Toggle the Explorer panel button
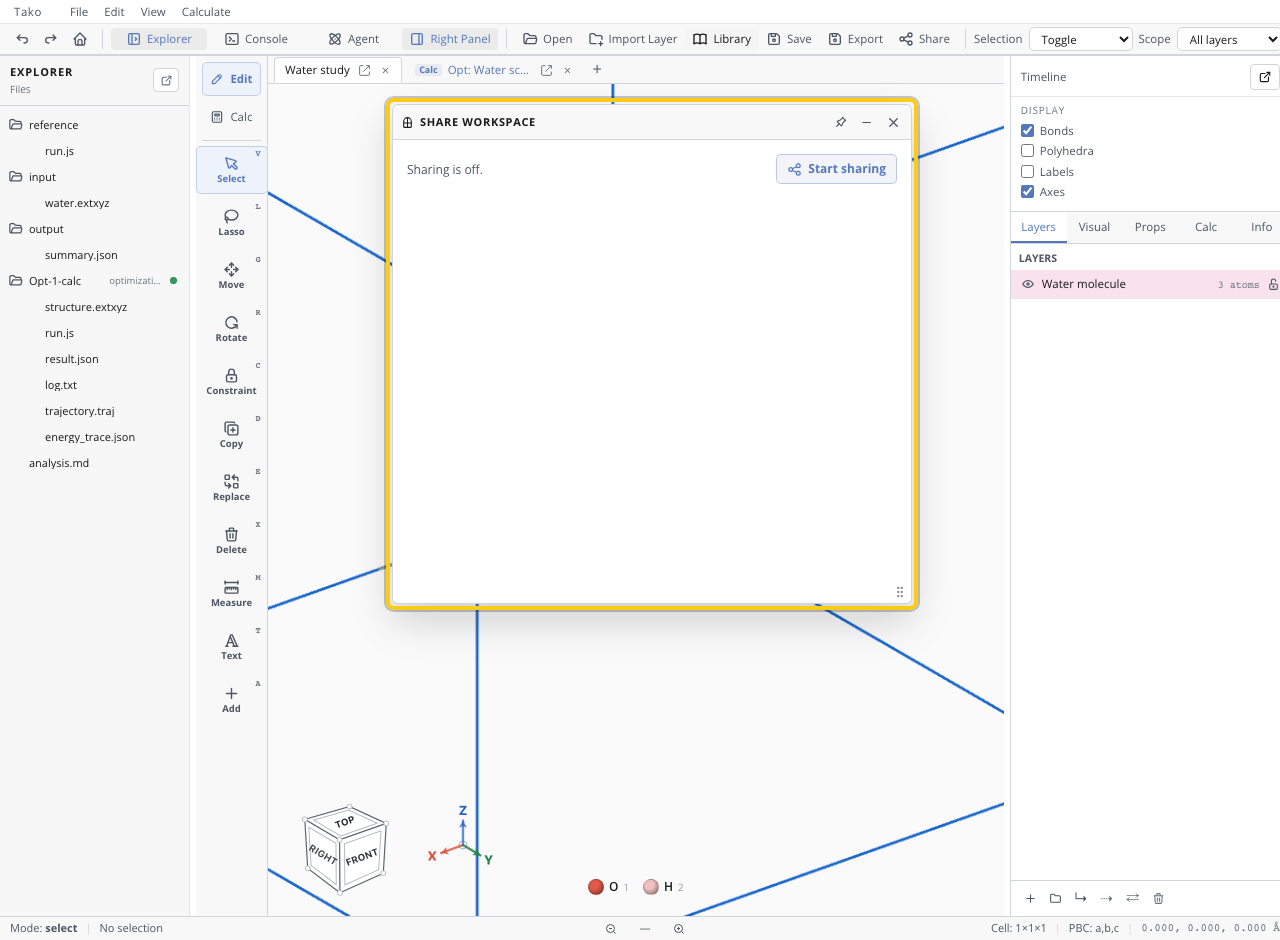Screen dimensions: 1280x940 [x=159, y=39]
